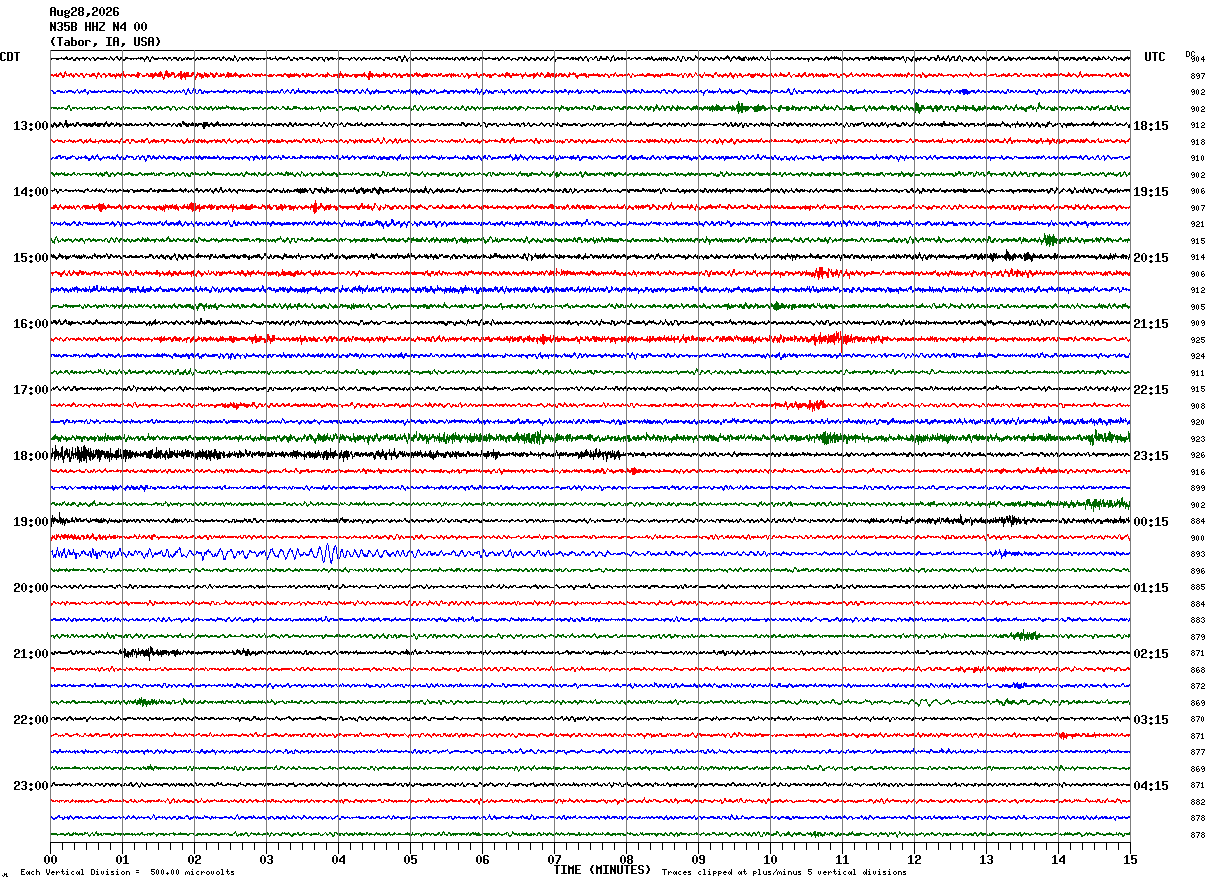
Task: Click the traces clipped footnote text
Action: [x=784, y=873]
